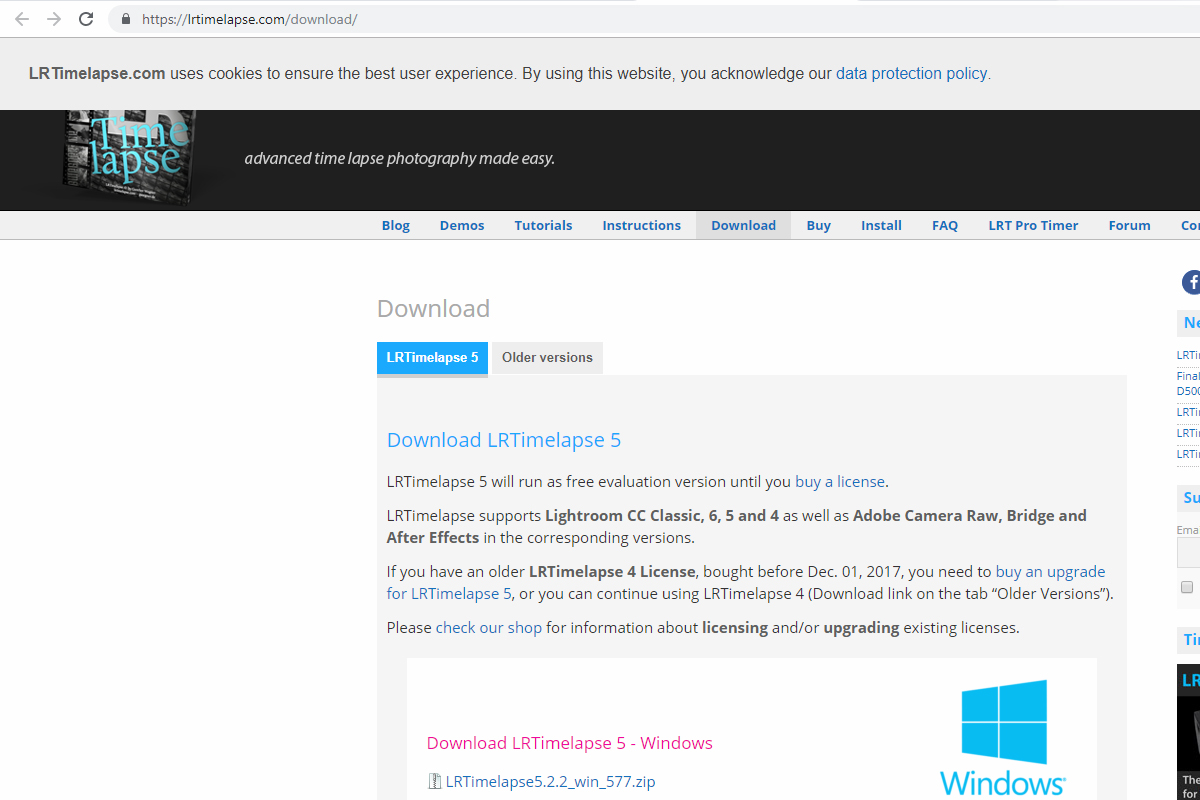Click 'Download LRTimelapse 5 - Windows' heading
1200x800 pixels.
(570, 743)
